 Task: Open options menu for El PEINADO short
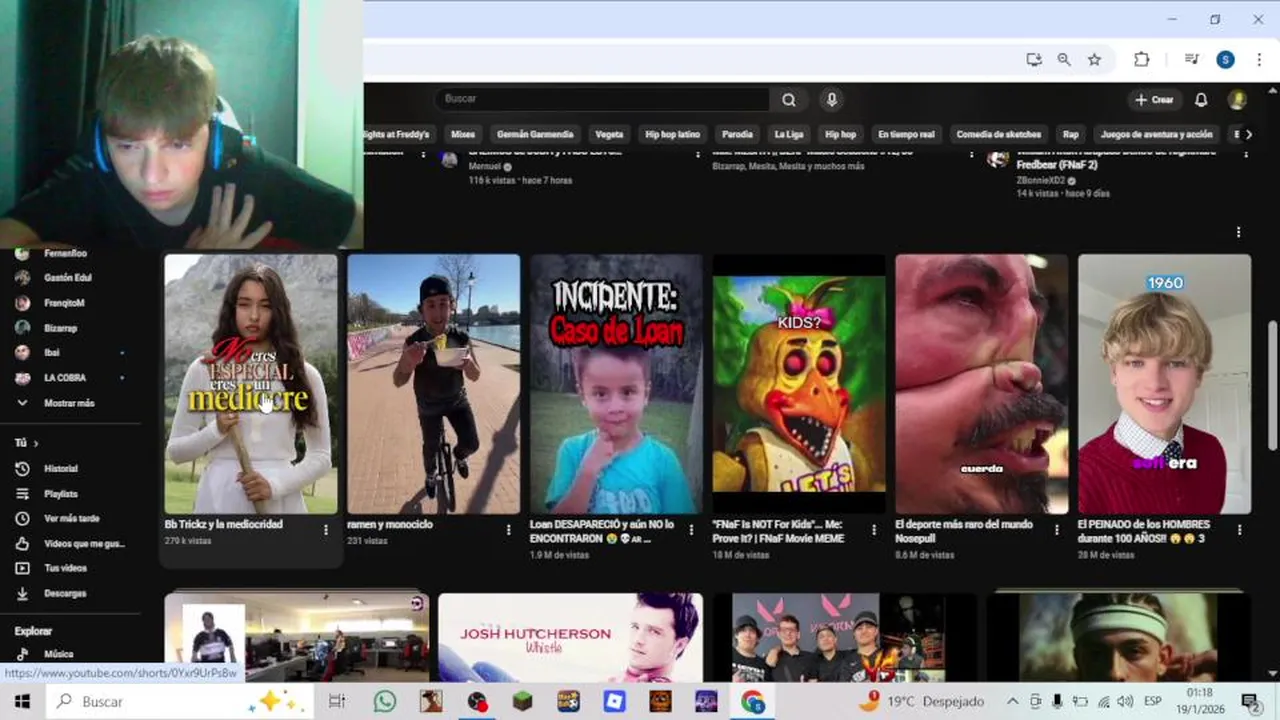point(1239,530)
